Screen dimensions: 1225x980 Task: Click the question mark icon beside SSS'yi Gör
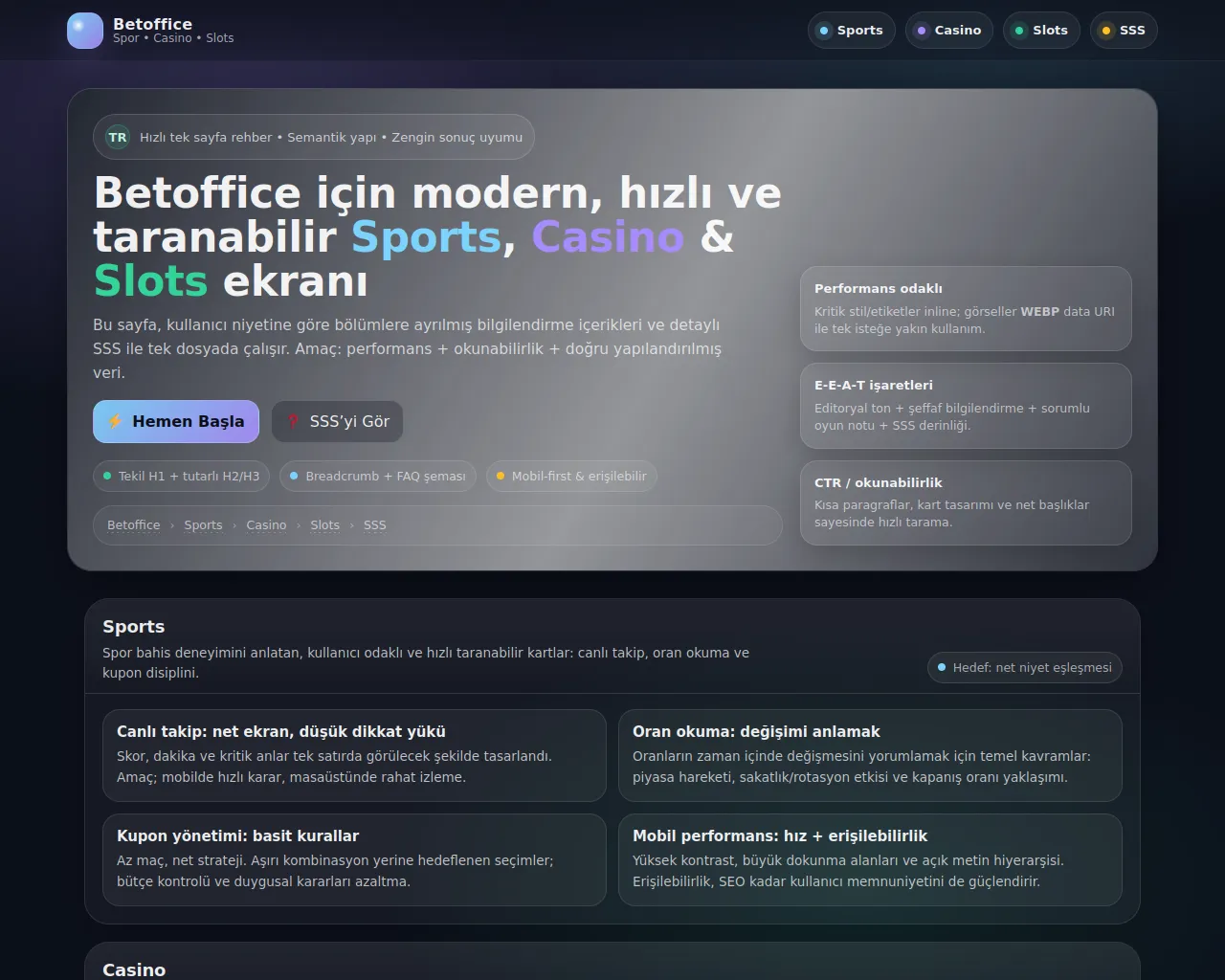(293, 421)
